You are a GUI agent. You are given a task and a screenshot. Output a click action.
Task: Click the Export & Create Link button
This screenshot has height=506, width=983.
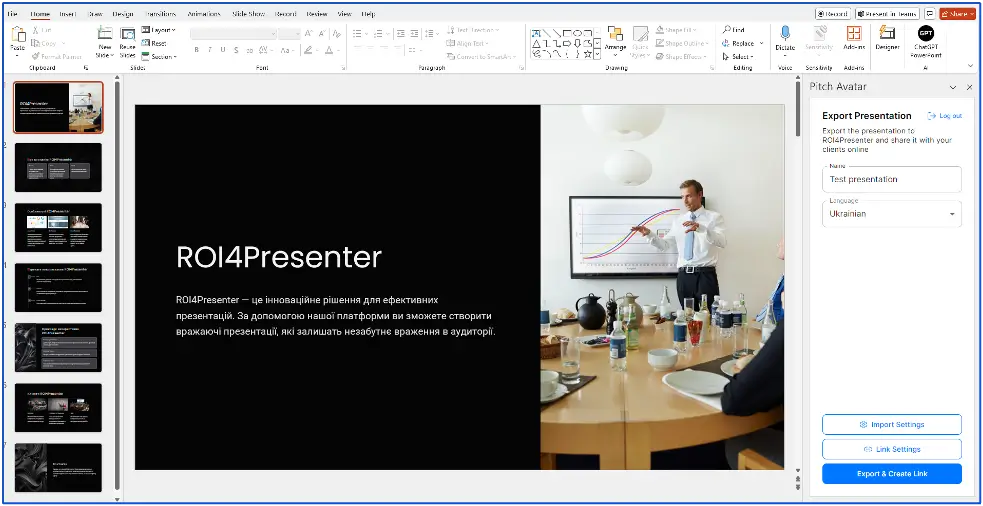coord(891,474)
